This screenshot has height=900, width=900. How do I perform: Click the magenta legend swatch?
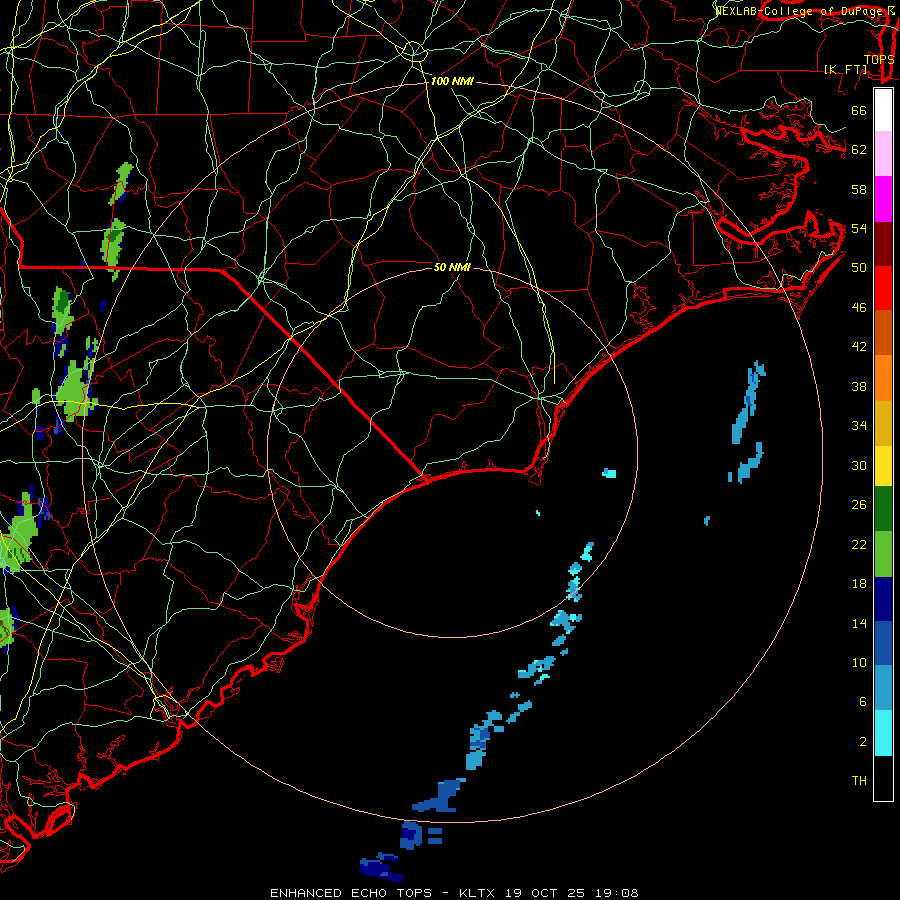coord(883,199)
